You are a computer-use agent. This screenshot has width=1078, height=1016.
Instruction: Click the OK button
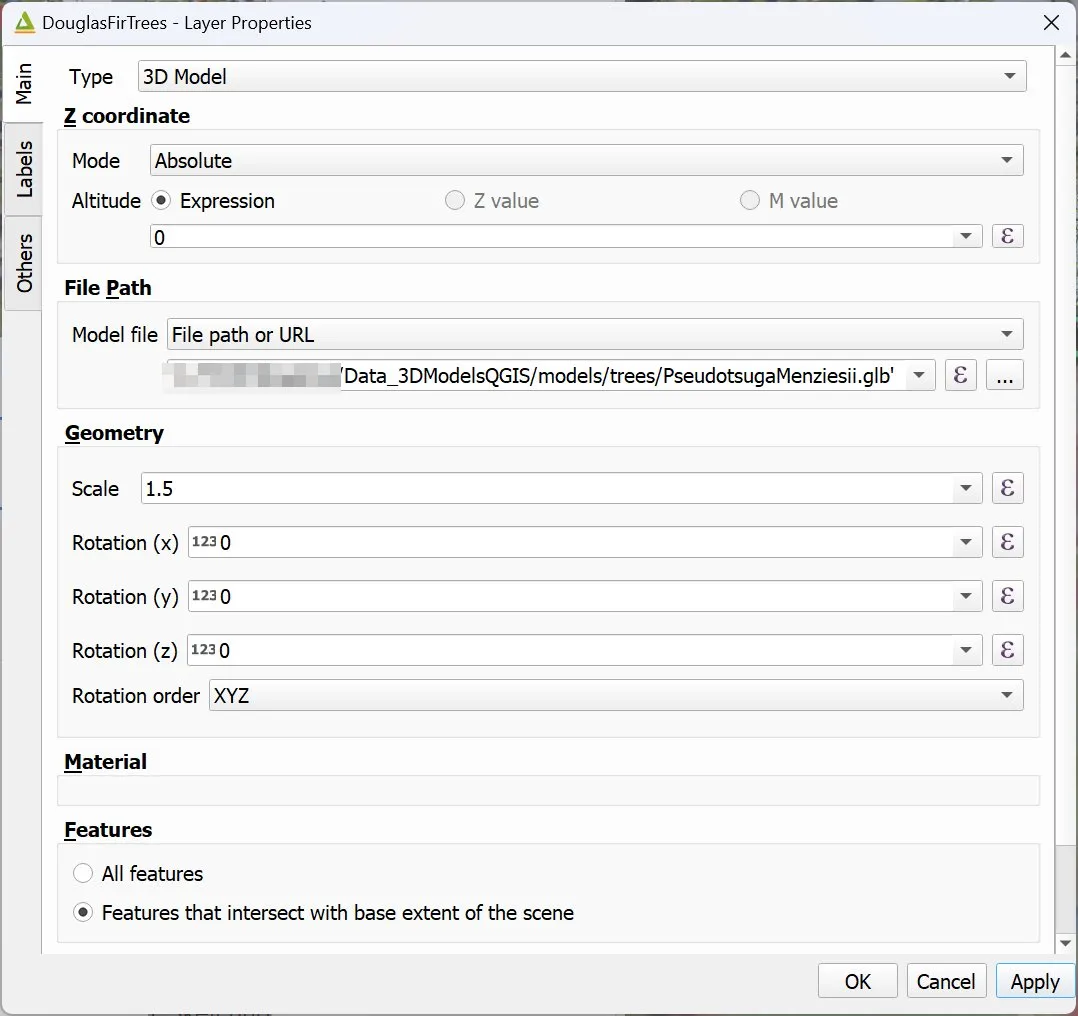pos(857,981)
